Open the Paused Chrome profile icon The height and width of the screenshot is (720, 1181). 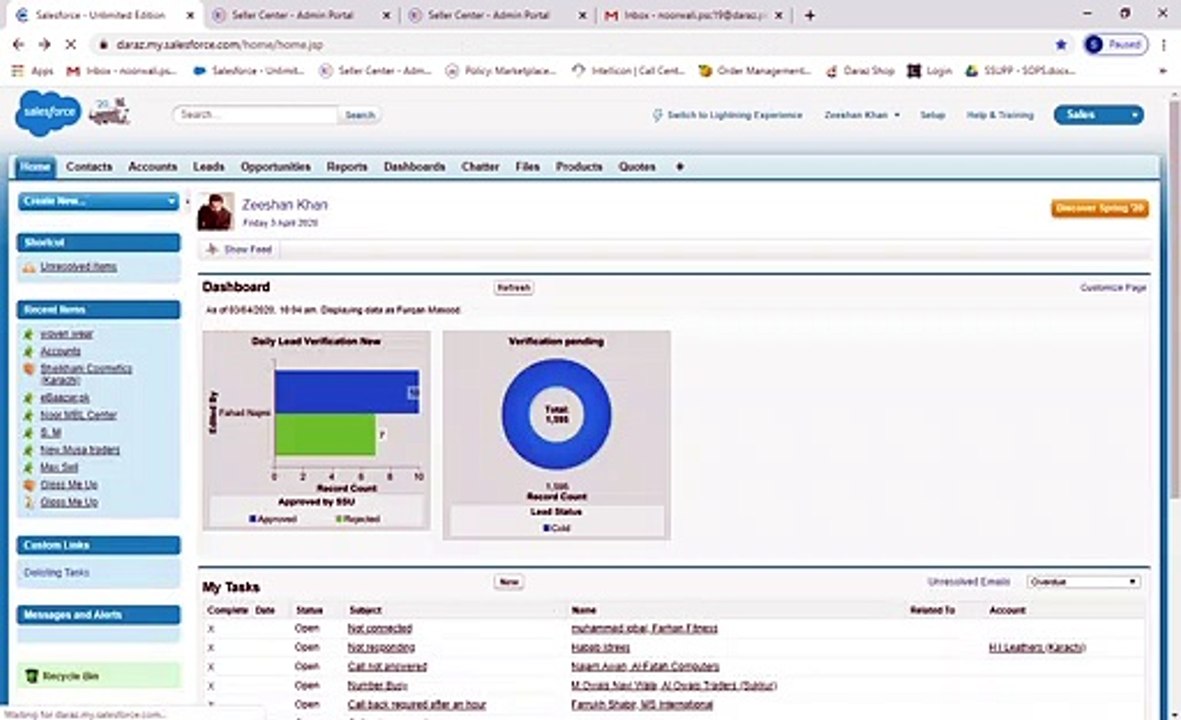point(1116,44)
